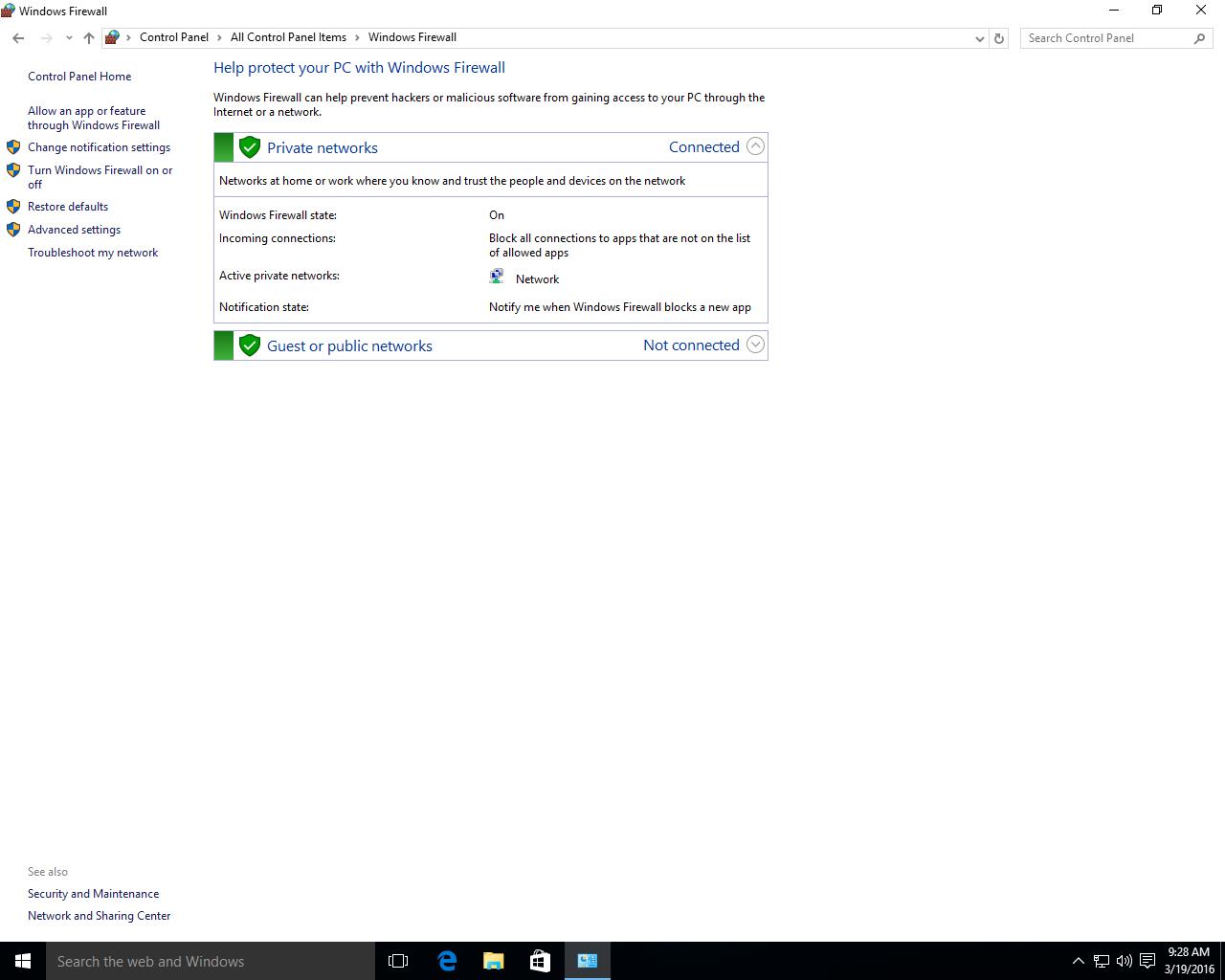The image size is (1225, 980).
Task: Open File Explorer from taskbar
Action: (x=493, y=961)
